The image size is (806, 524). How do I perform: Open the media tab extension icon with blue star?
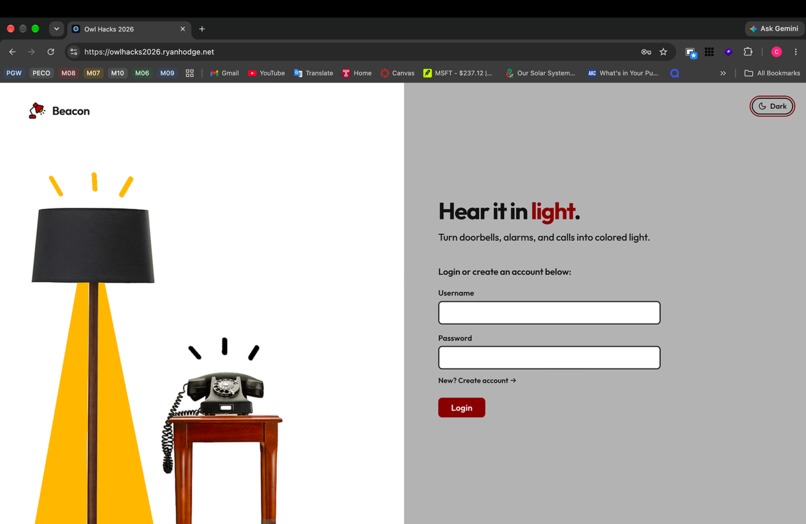[691, 52]
